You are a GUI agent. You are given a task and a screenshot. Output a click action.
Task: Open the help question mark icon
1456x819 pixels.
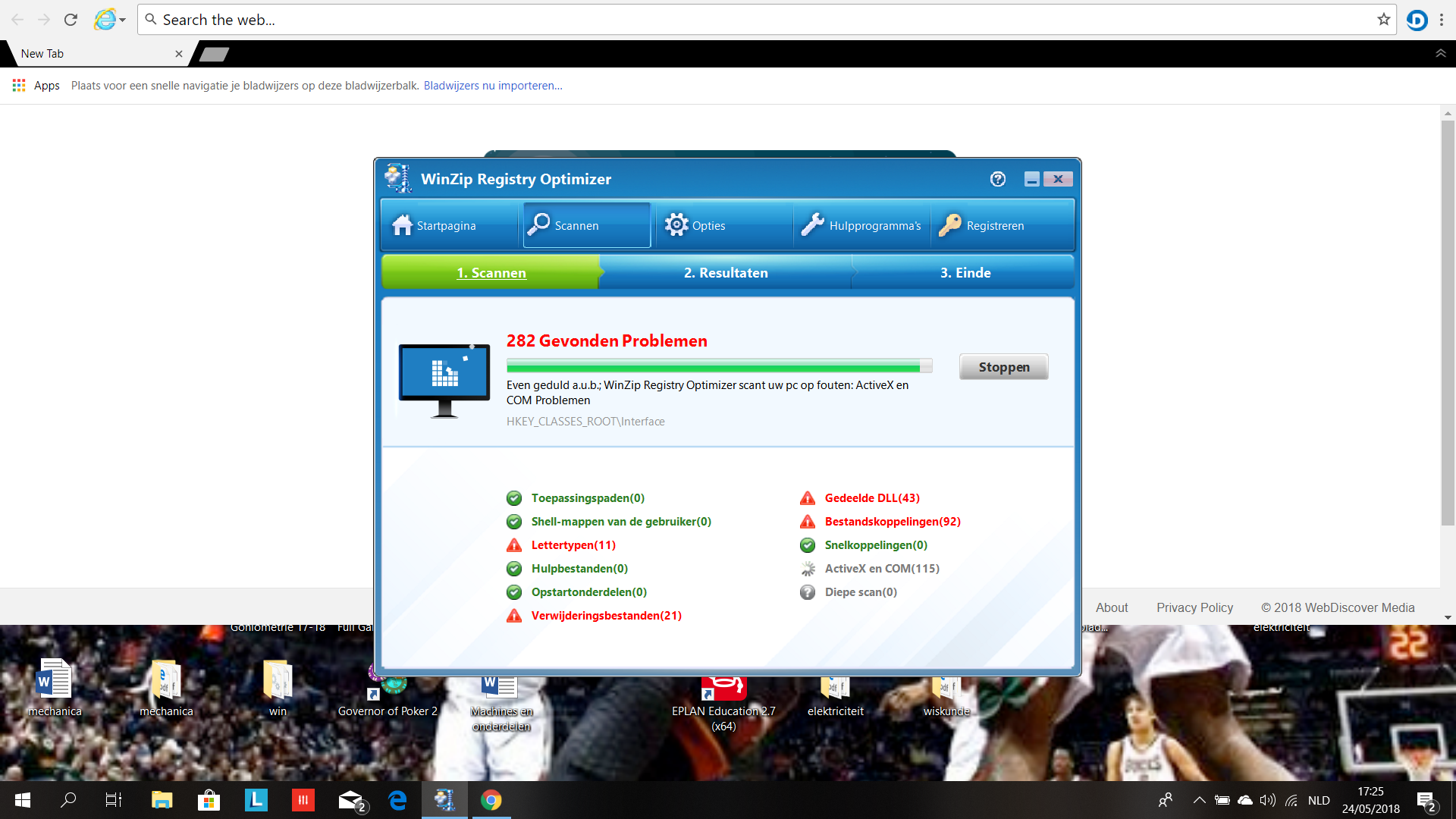[x=998, y=179]
